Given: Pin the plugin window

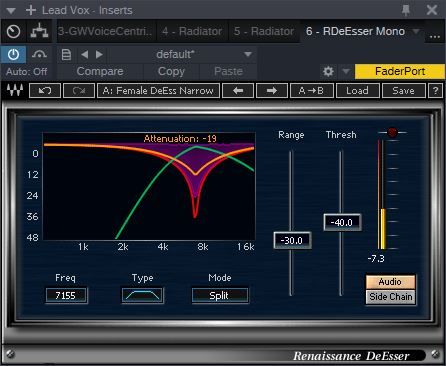Looking at the screenshot, I should 406,10.
